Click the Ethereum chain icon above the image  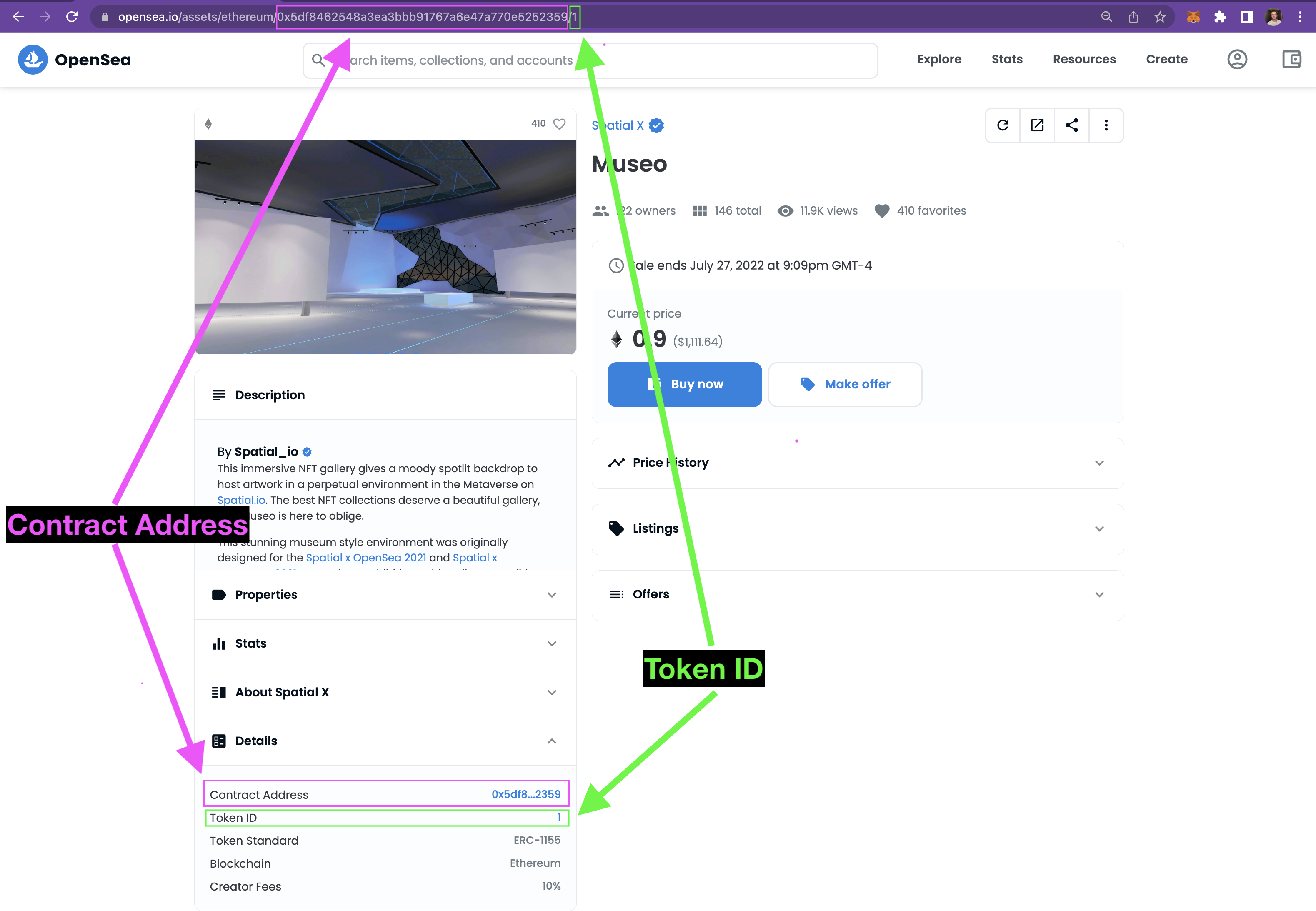click(208, 124)
